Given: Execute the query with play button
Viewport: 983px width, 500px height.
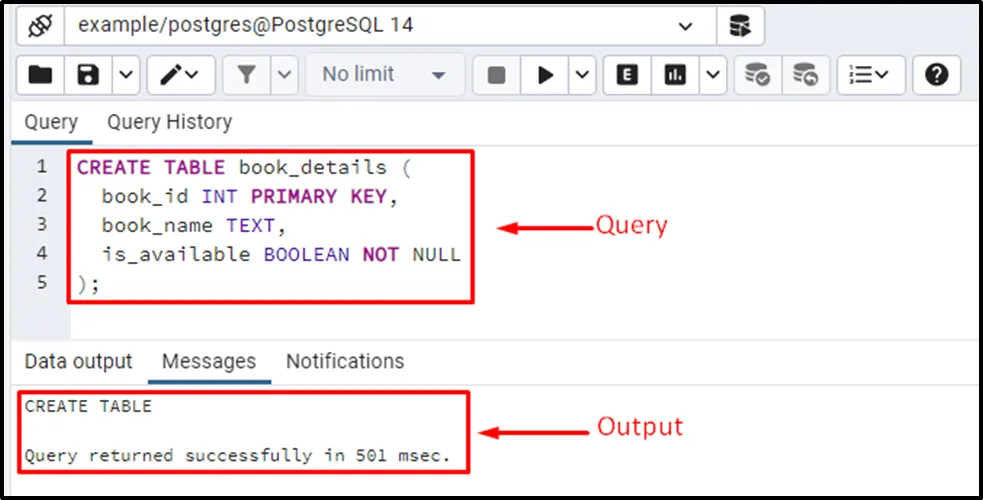Looking at the screenshot, I should click(x=545, y=75).
